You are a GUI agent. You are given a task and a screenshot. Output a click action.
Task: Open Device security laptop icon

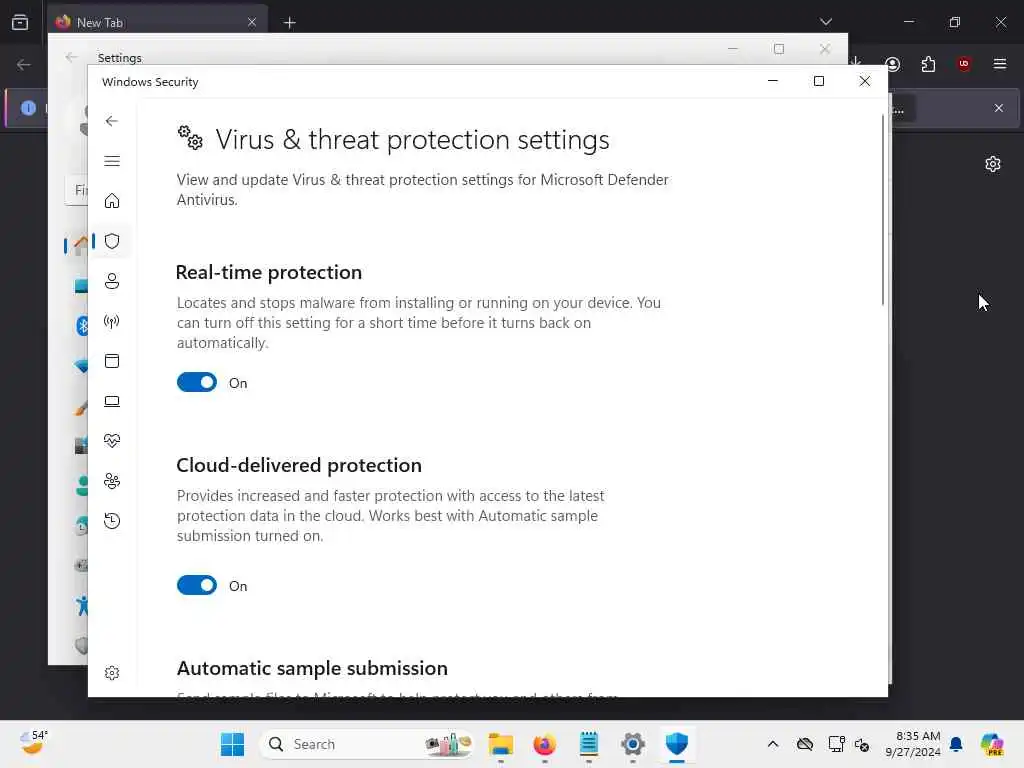pyautogui.click(x=112, y=401)
